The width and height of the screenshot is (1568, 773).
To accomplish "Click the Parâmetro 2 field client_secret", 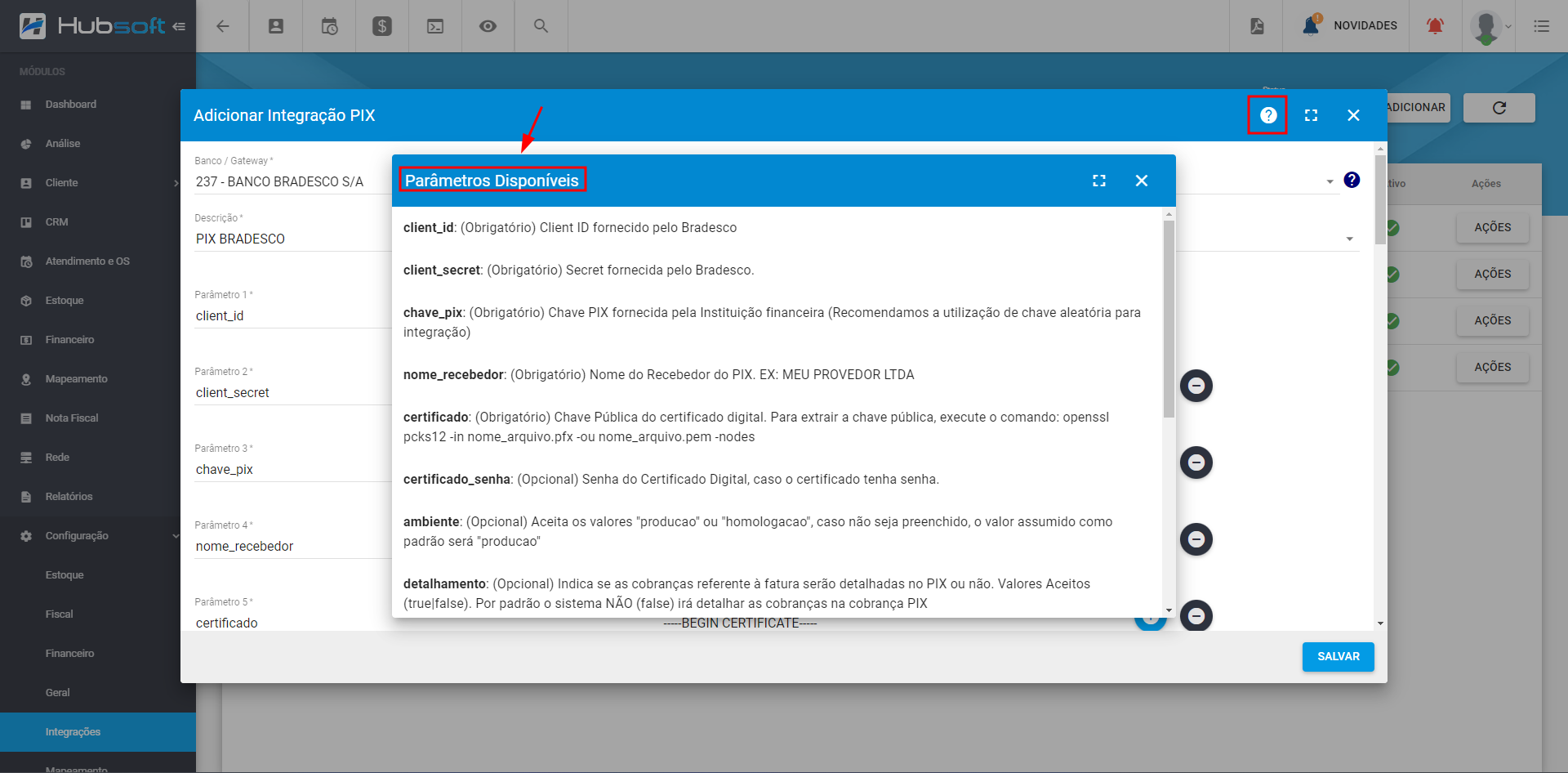I will click(x=292, y=392).
